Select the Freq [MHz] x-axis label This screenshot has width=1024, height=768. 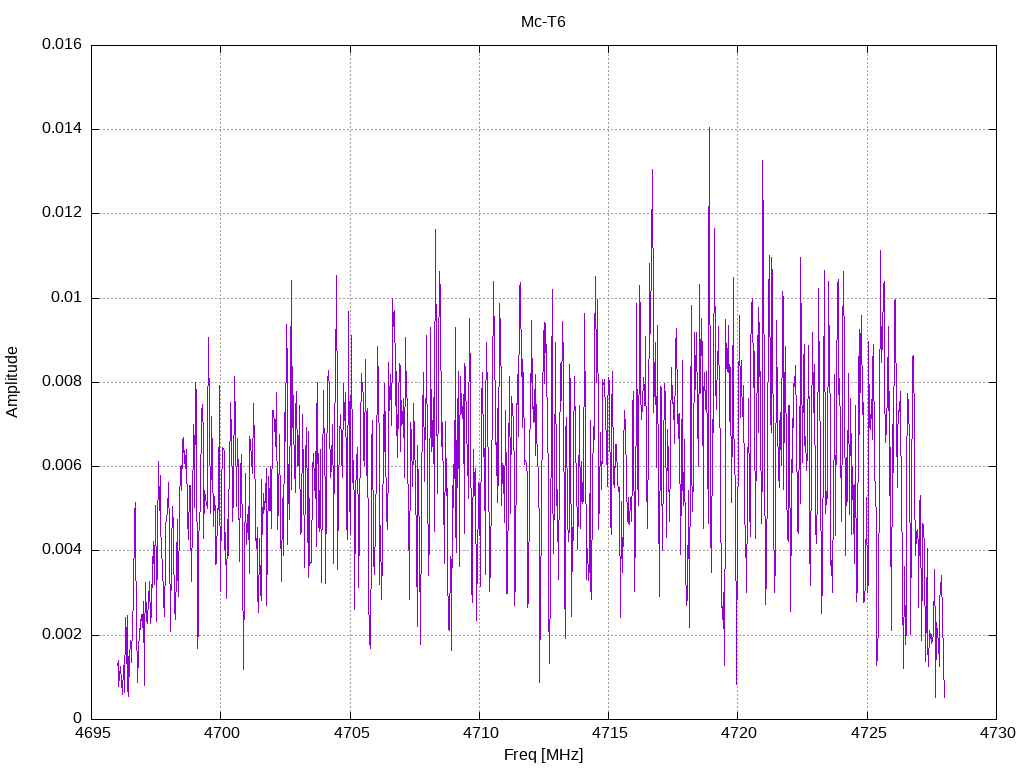pos(543,755)
